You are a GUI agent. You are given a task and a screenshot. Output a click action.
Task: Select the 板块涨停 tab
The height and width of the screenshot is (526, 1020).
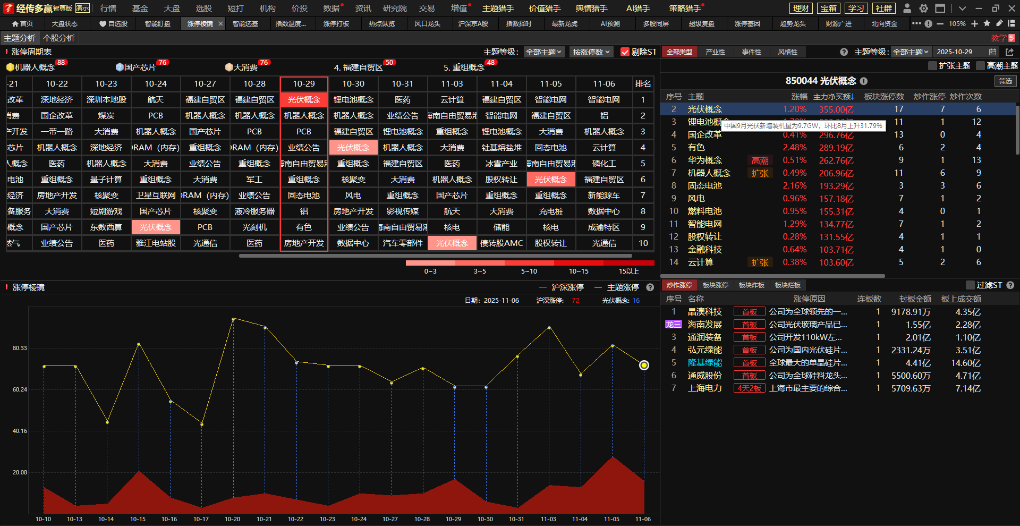(715, 286)
